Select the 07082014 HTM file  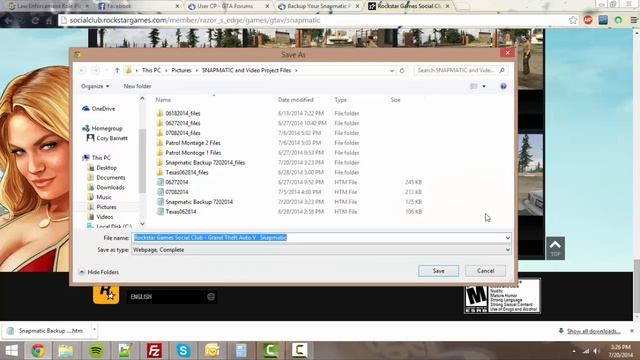pyautogui.click(x=177, y=192)
